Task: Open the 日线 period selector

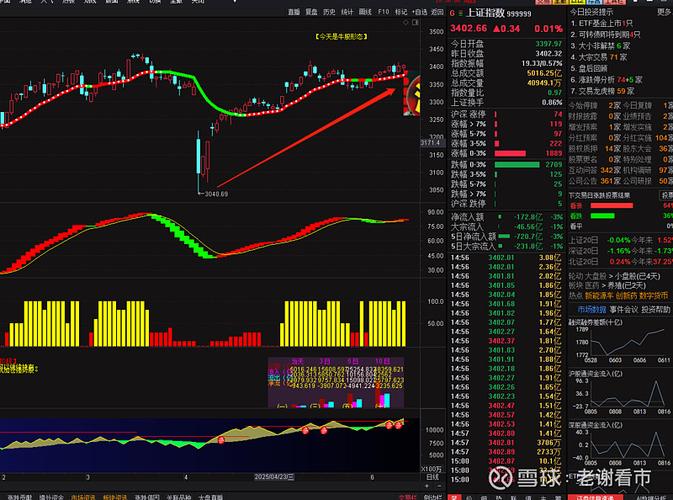Action: [x=433, y=477]
